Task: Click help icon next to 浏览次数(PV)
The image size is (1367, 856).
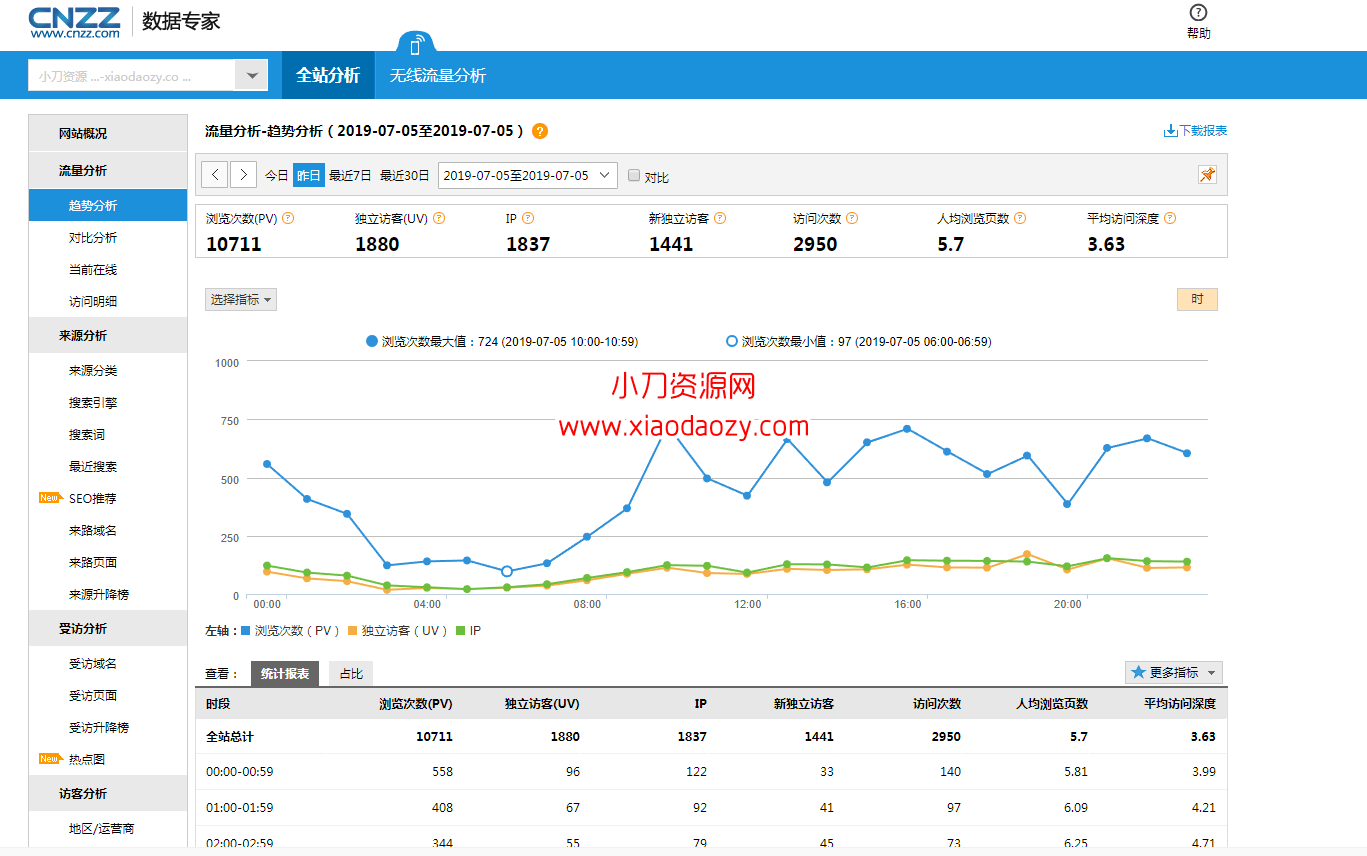Action: point(288,218)
